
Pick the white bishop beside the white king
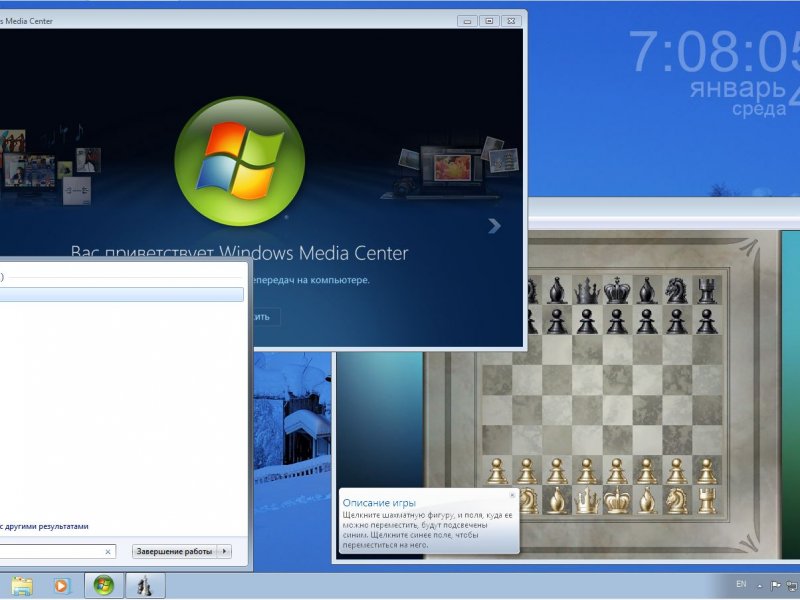[x=647, y=501]
